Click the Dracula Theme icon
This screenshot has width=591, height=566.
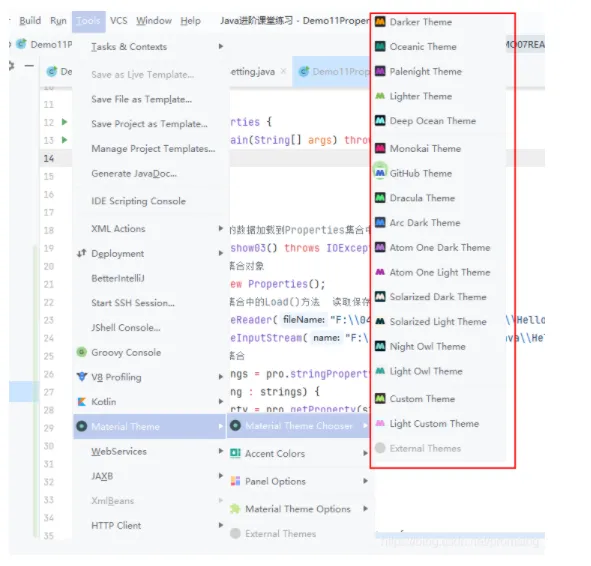(380, 198)
